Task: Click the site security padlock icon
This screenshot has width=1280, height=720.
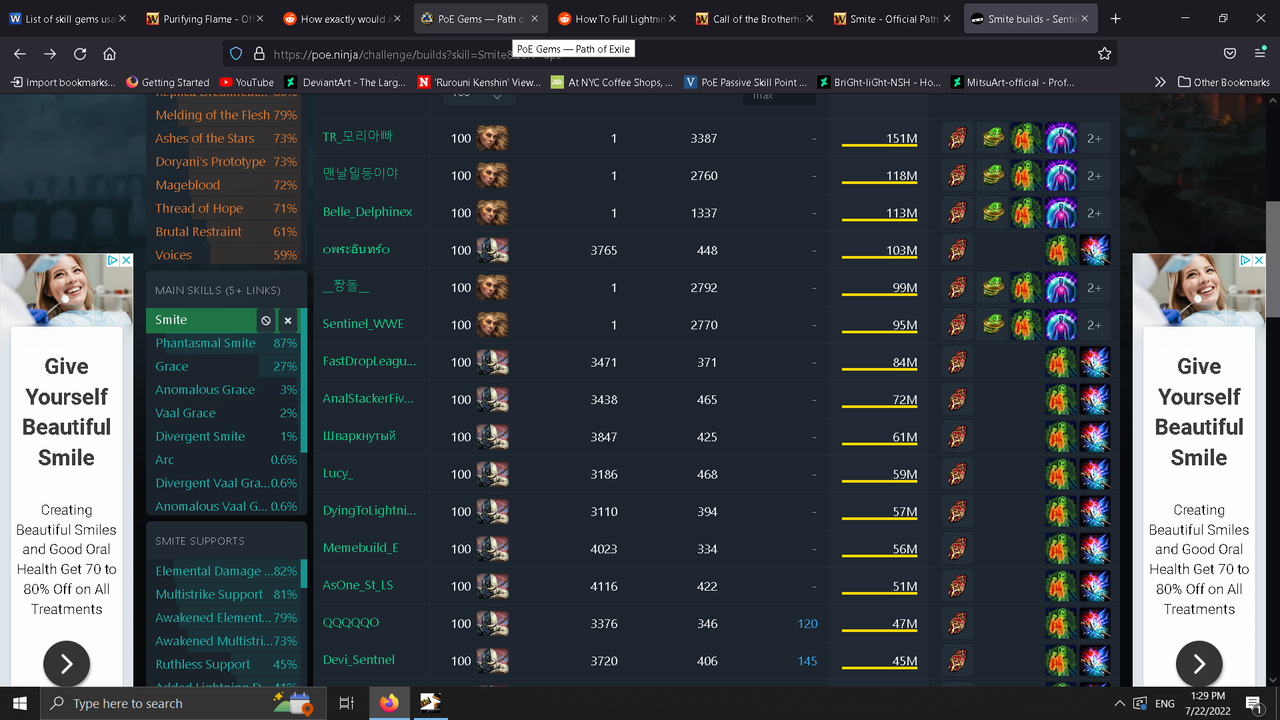Action: click(258, 54)
